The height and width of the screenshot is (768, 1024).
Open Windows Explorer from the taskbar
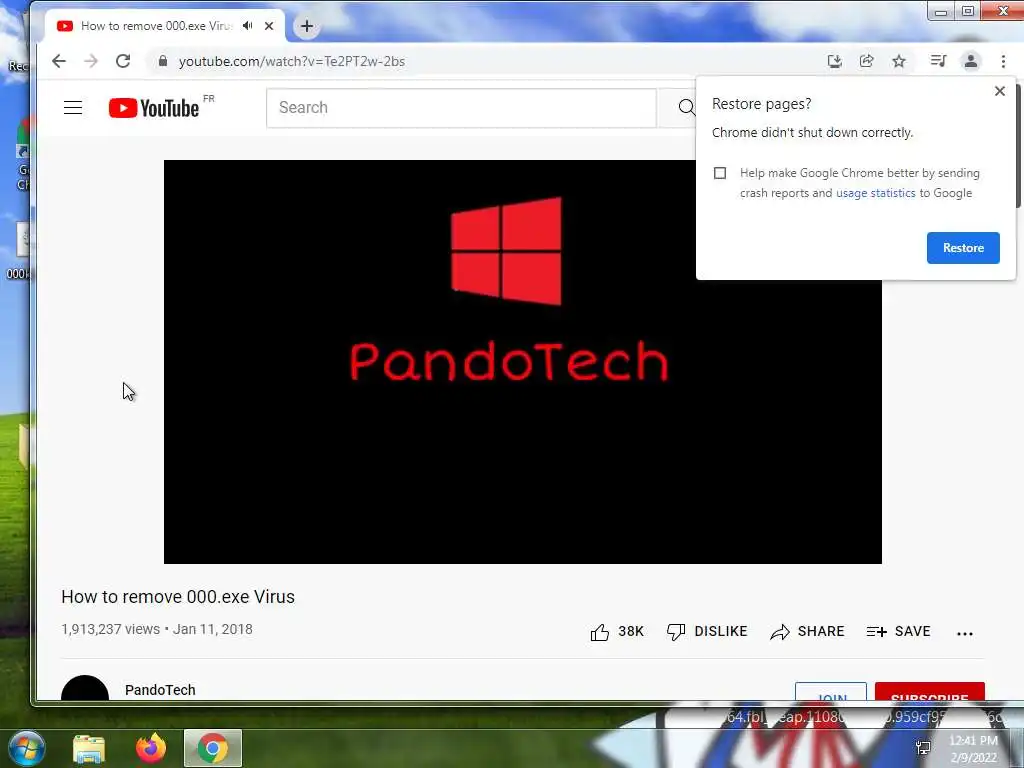(x=89, y=748)
